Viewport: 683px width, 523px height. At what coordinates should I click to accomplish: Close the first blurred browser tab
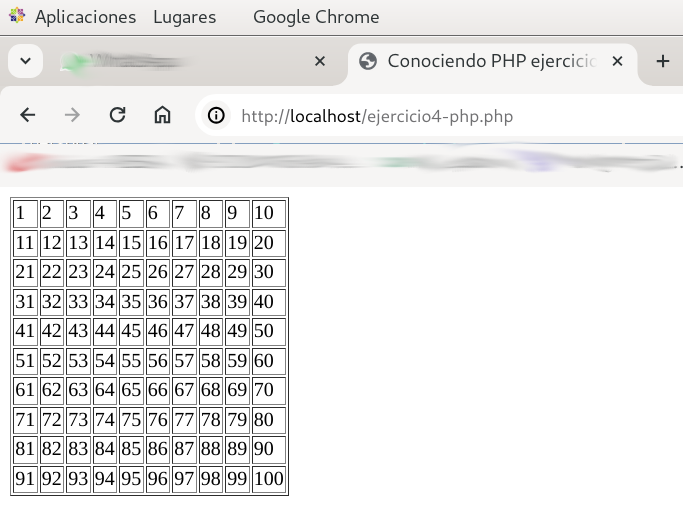pyautogui.click(x=320, y=61)
